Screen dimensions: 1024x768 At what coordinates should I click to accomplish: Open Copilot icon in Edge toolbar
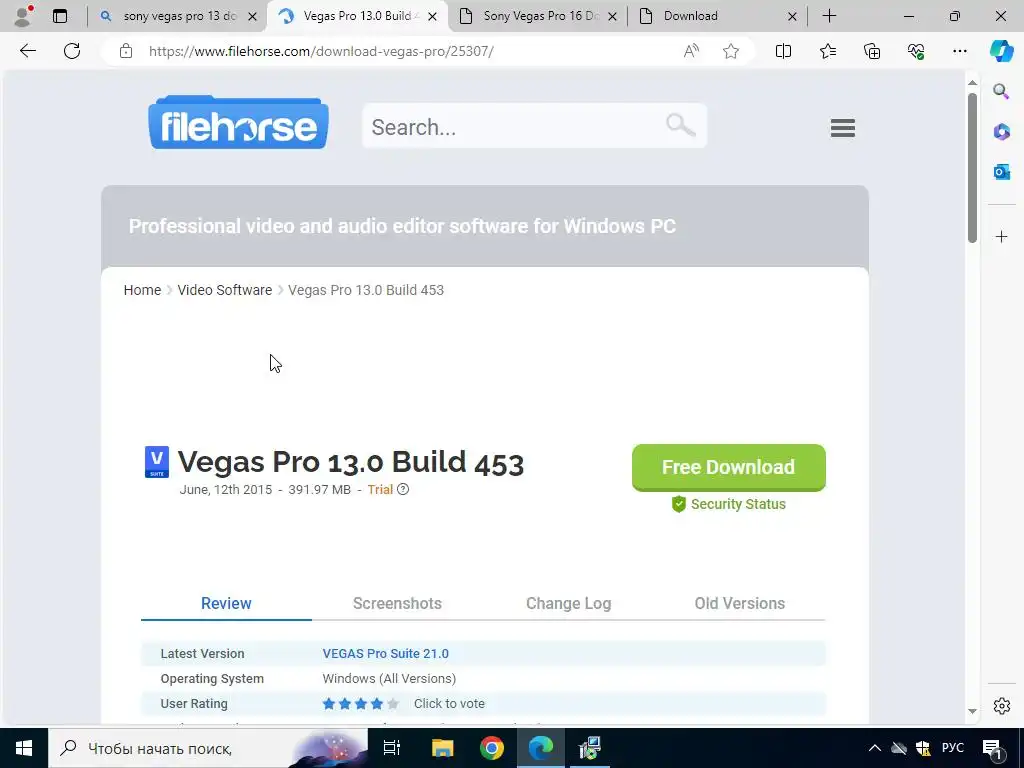1001,51
